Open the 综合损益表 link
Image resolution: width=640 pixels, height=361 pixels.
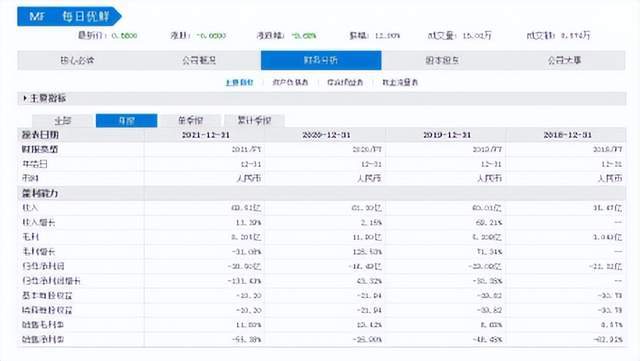point(345,82)
